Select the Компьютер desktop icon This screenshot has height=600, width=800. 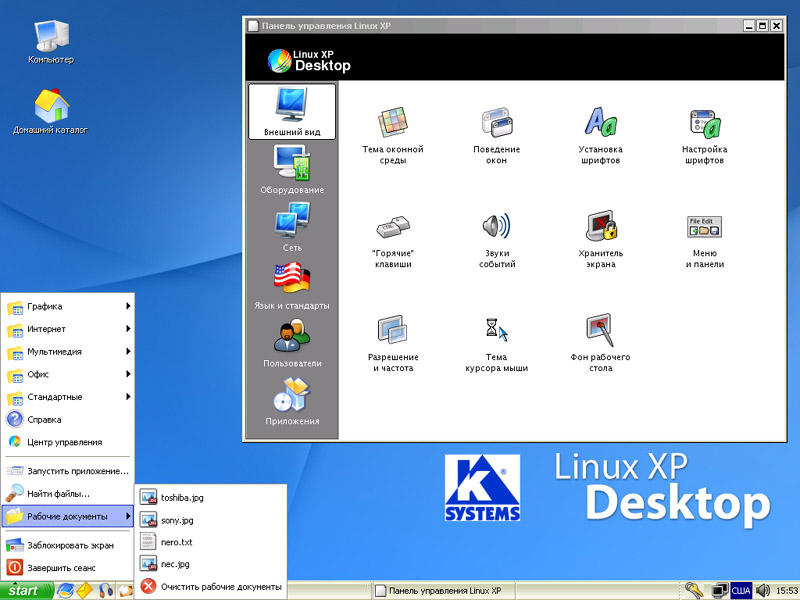(x=51, y=42)
